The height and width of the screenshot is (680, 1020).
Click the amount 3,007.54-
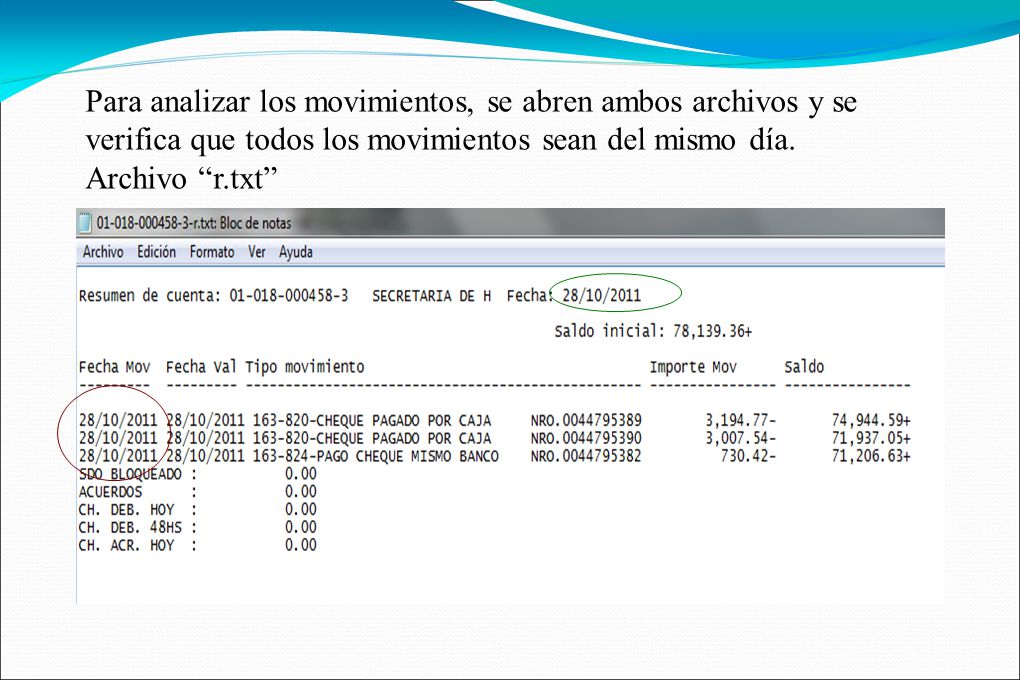coord(741,438)
